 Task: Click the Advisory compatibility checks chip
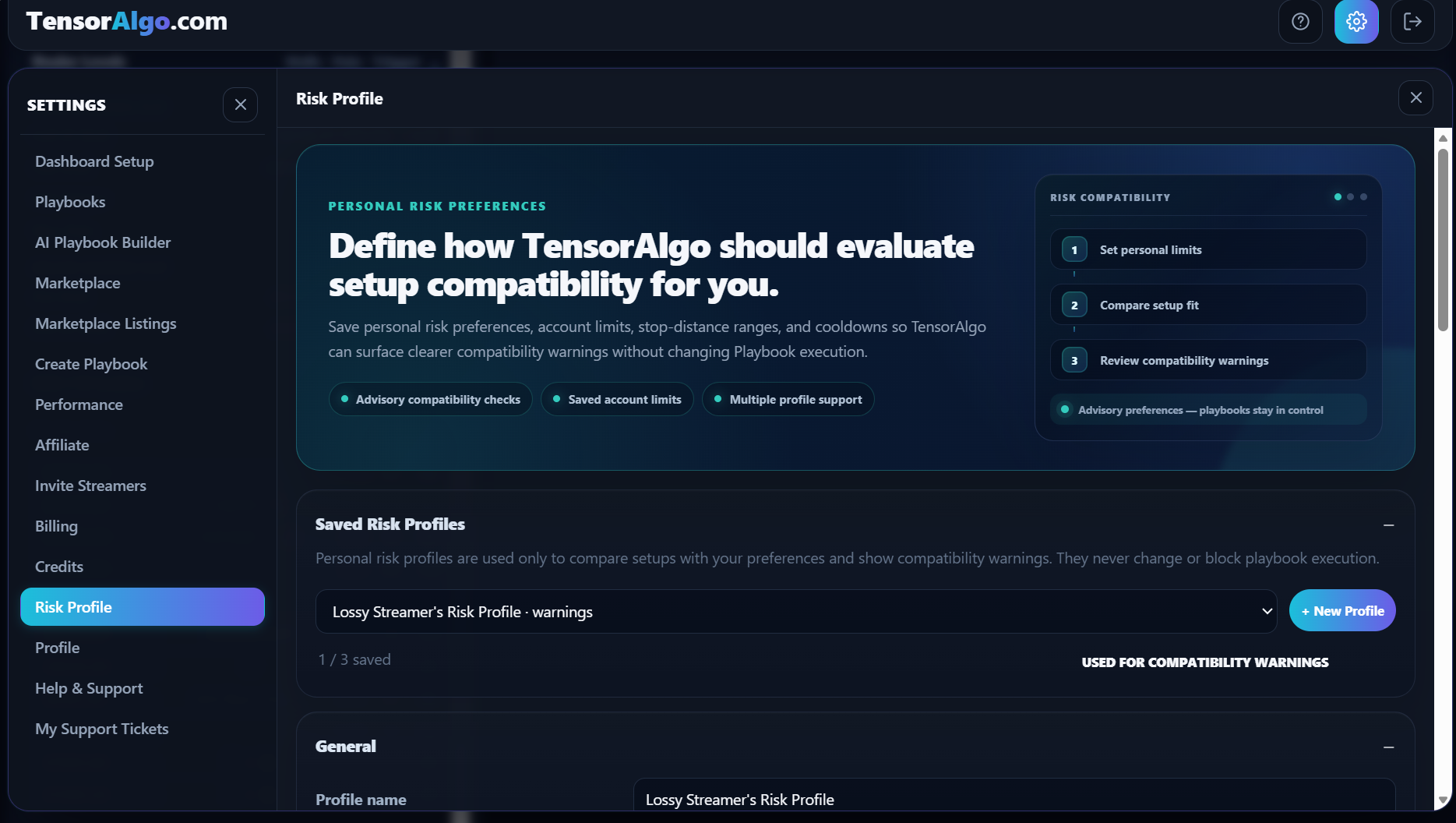pyautogui.click(x=431, y=399)
